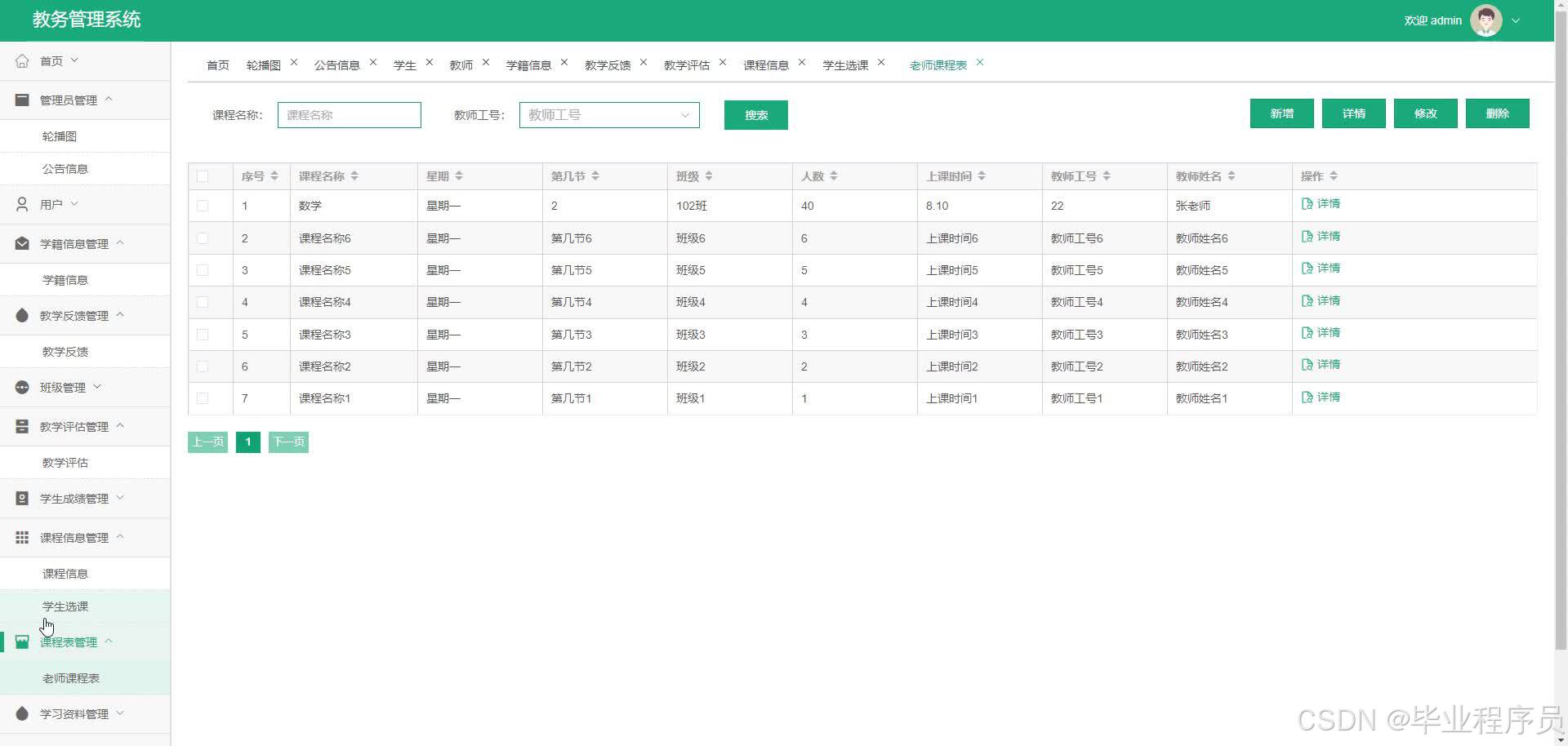The image size is (1568, 746).
Task: Close the 教师 tab
Action: [x=486, y=62]
